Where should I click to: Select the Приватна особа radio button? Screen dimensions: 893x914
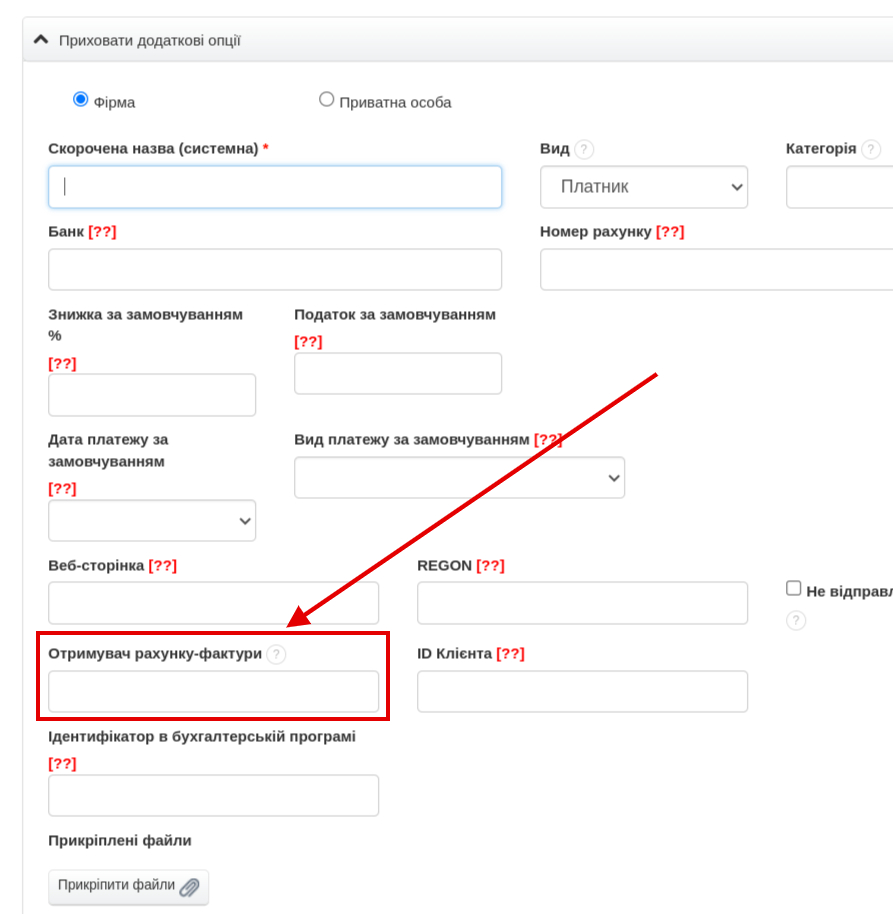pyautogui.click(x=326, y=100)
